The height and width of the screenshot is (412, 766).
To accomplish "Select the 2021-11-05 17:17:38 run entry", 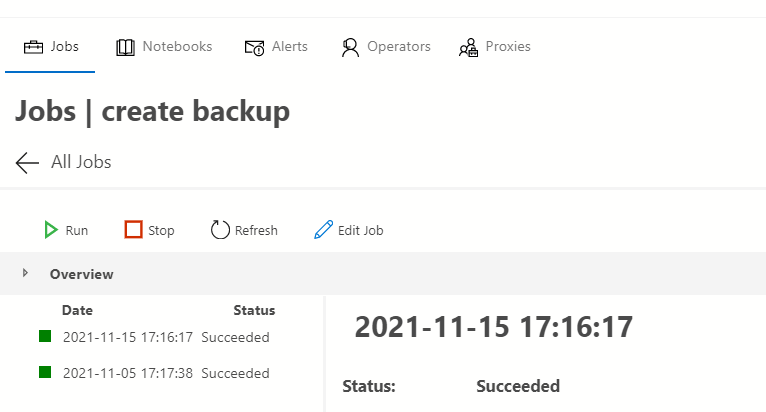I will [127, 373].
